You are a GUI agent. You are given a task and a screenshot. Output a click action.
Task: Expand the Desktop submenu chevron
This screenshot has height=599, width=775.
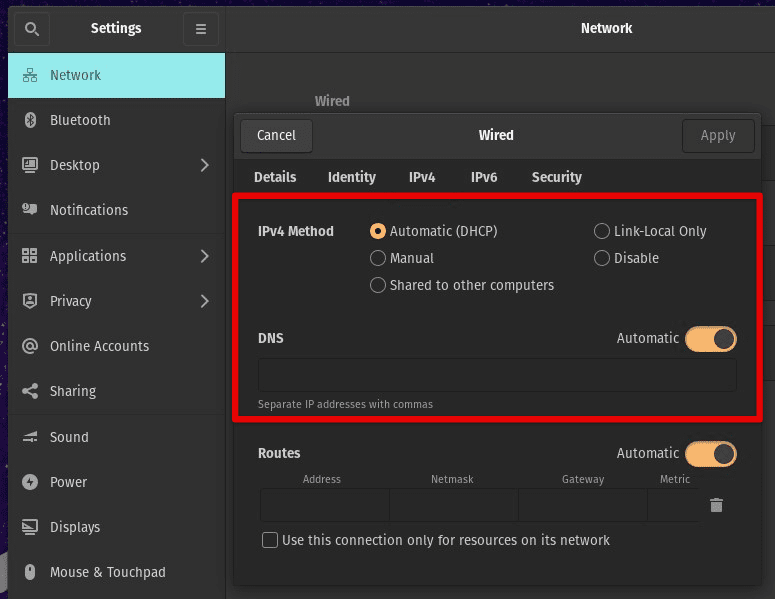(204, 165)
